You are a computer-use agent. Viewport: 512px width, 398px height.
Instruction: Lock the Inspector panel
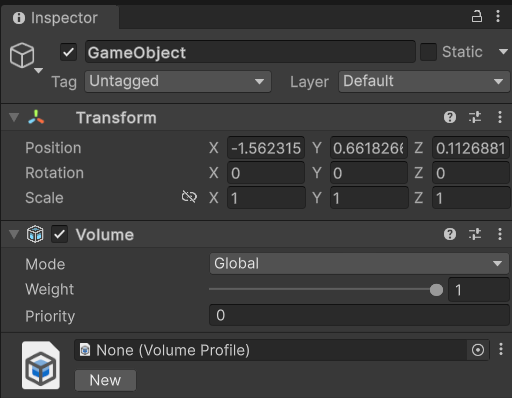(476, 16)
